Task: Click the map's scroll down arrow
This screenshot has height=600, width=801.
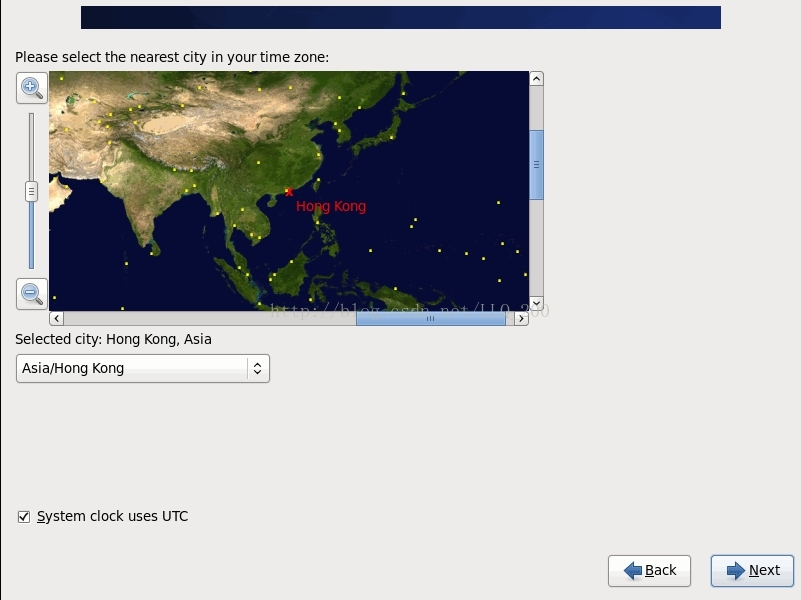Action: pyautogui.click(x=536, y=303)
